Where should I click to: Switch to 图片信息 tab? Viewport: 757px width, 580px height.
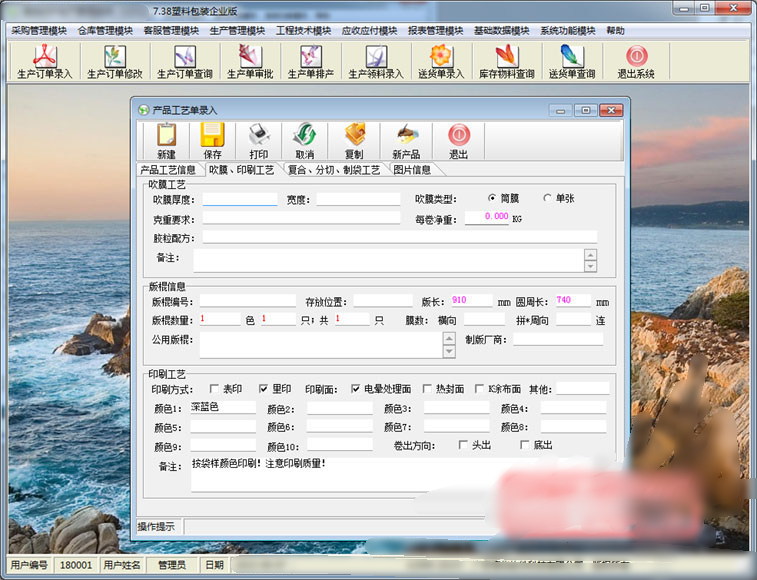click(412, 170)
